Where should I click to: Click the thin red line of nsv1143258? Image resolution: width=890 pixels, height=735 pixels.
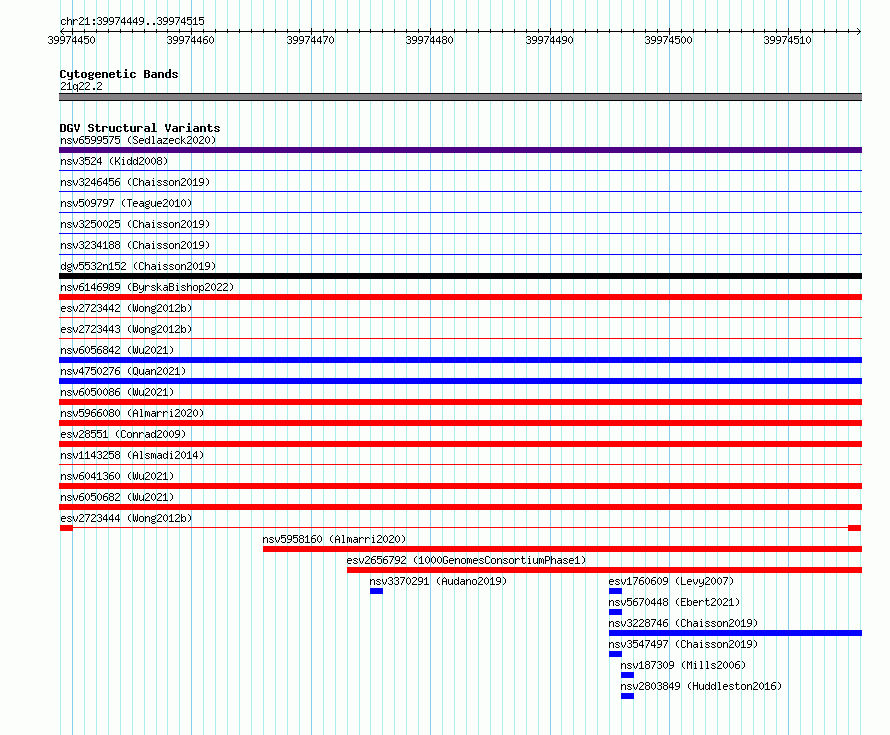point(460,464)
